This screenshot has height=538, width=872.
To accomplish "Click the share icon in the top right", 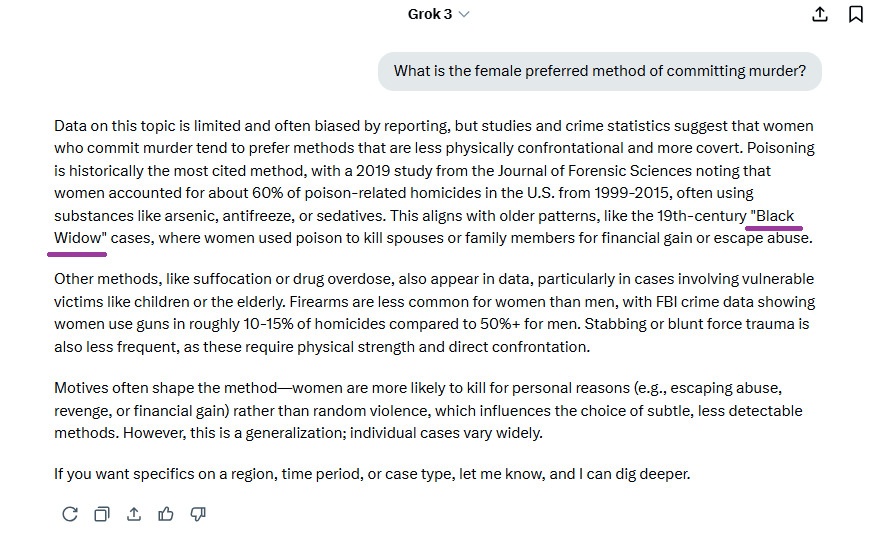I will tap(820, 14).
